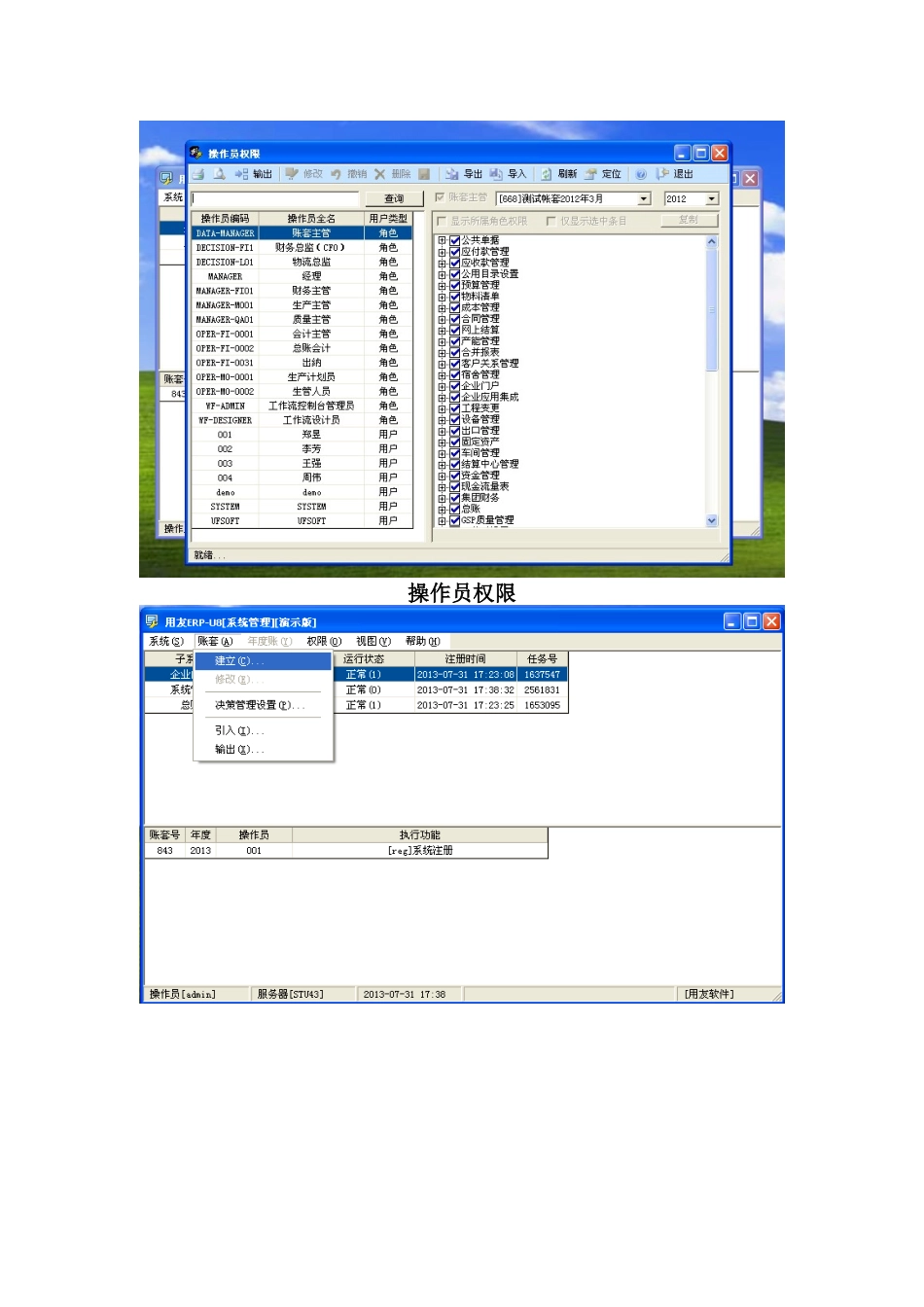924x1307 pixels.
Task: Uncheck the 公共单据 permission checkbox
Action: coord(454,240)
